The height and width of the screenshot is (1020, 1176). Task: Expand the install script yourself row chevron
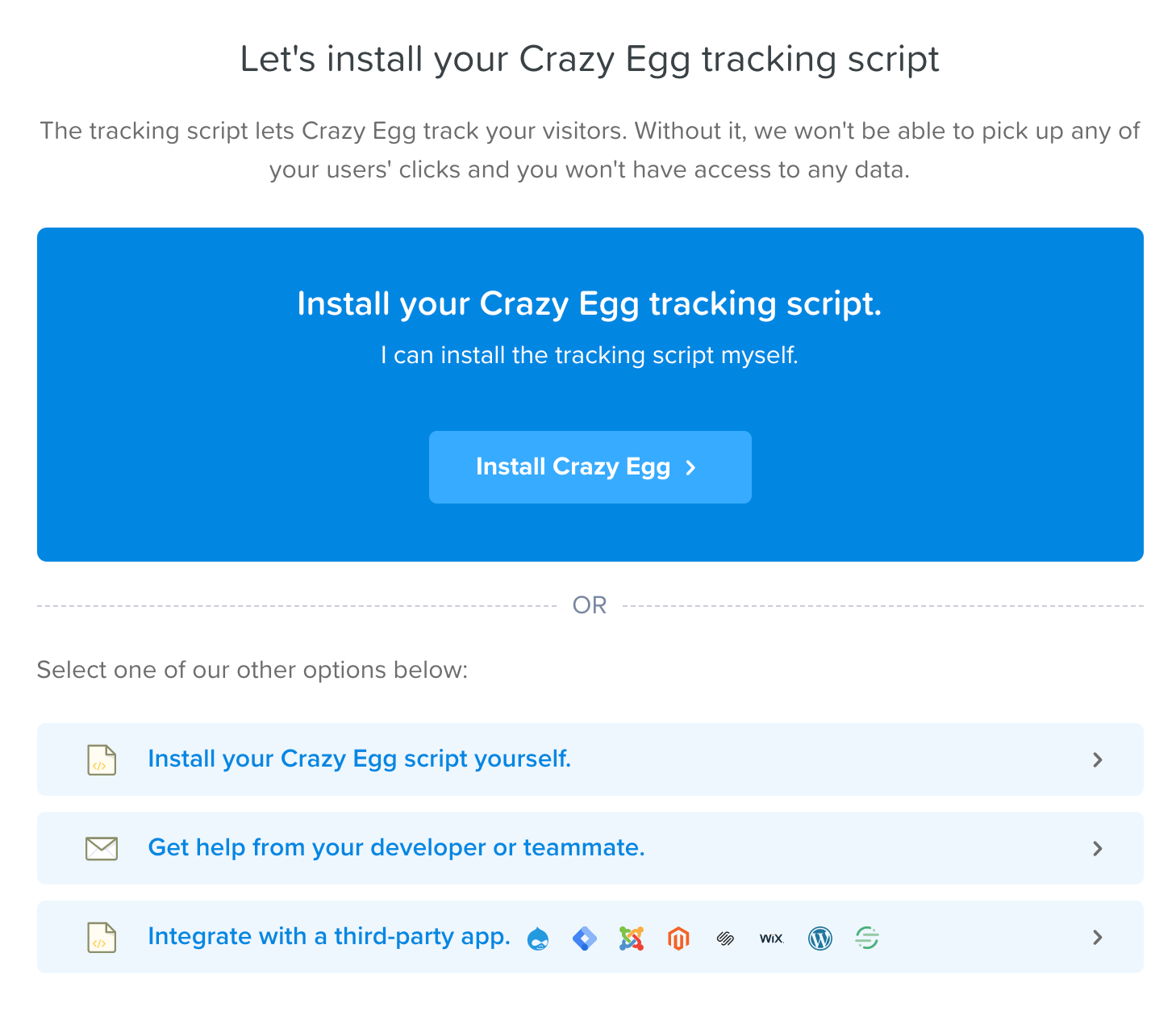1097,759
